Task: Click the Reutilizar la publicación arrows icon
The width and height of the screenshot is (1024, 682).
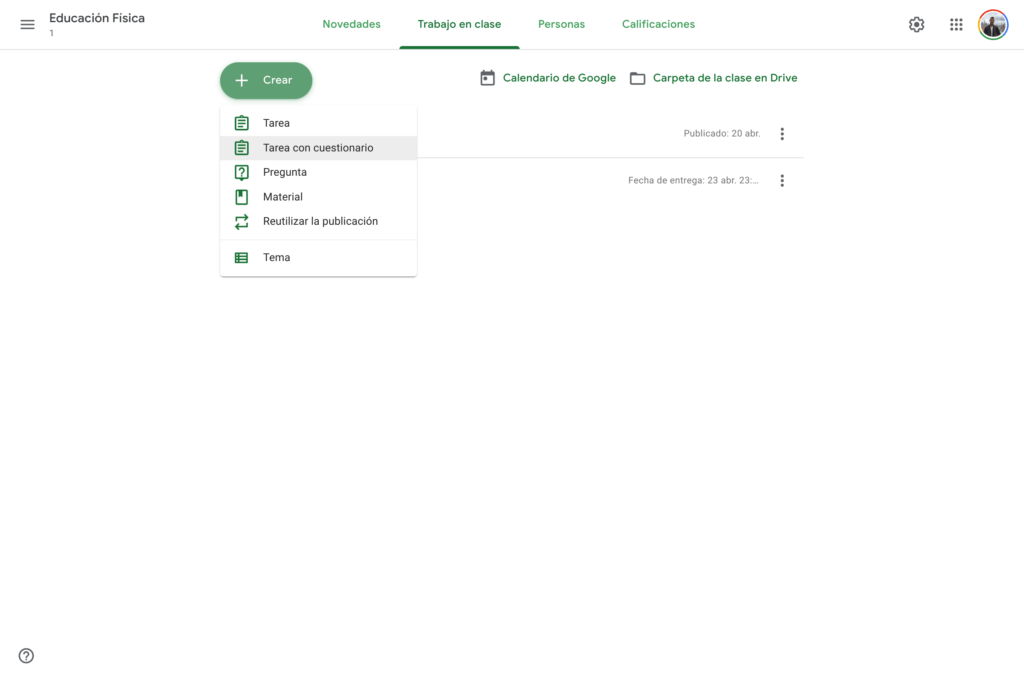Action: pyautogui.click(x=241, y=221)
